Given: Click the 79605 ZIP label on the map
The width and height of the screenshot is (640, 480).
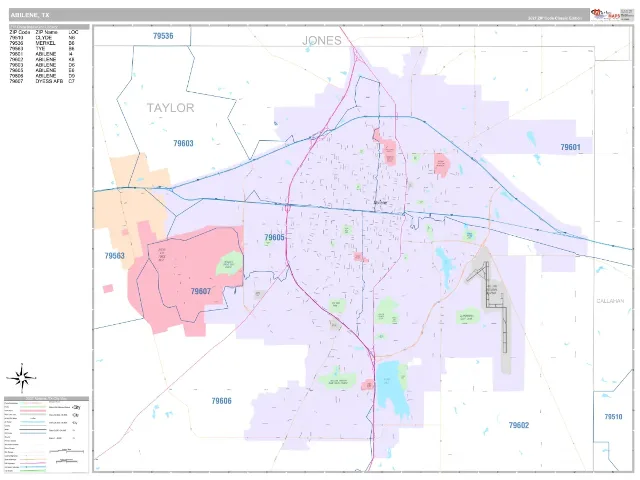Looking at the screenshot, I should click(274, 238).
